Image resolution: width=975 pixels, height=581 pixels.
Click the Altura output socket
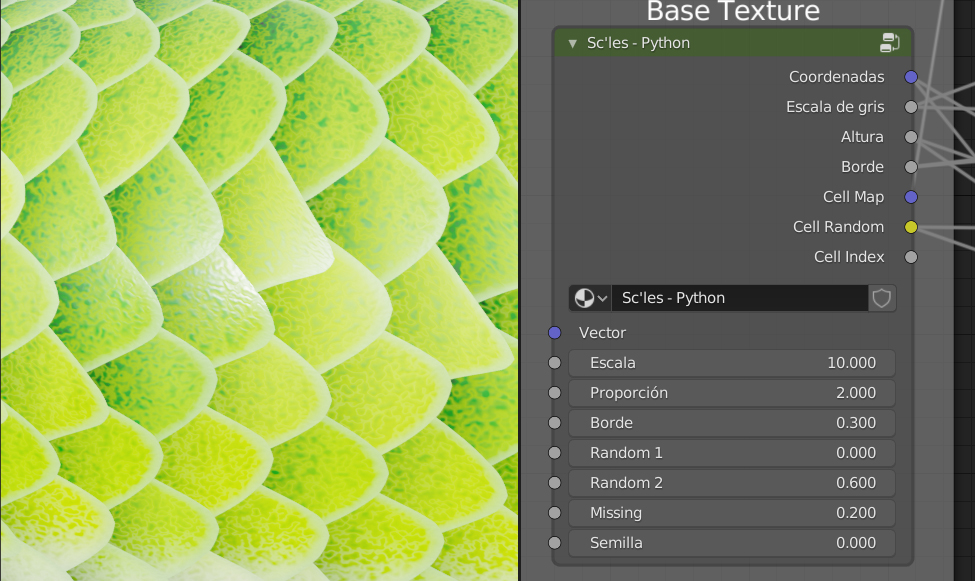[911, 137]
